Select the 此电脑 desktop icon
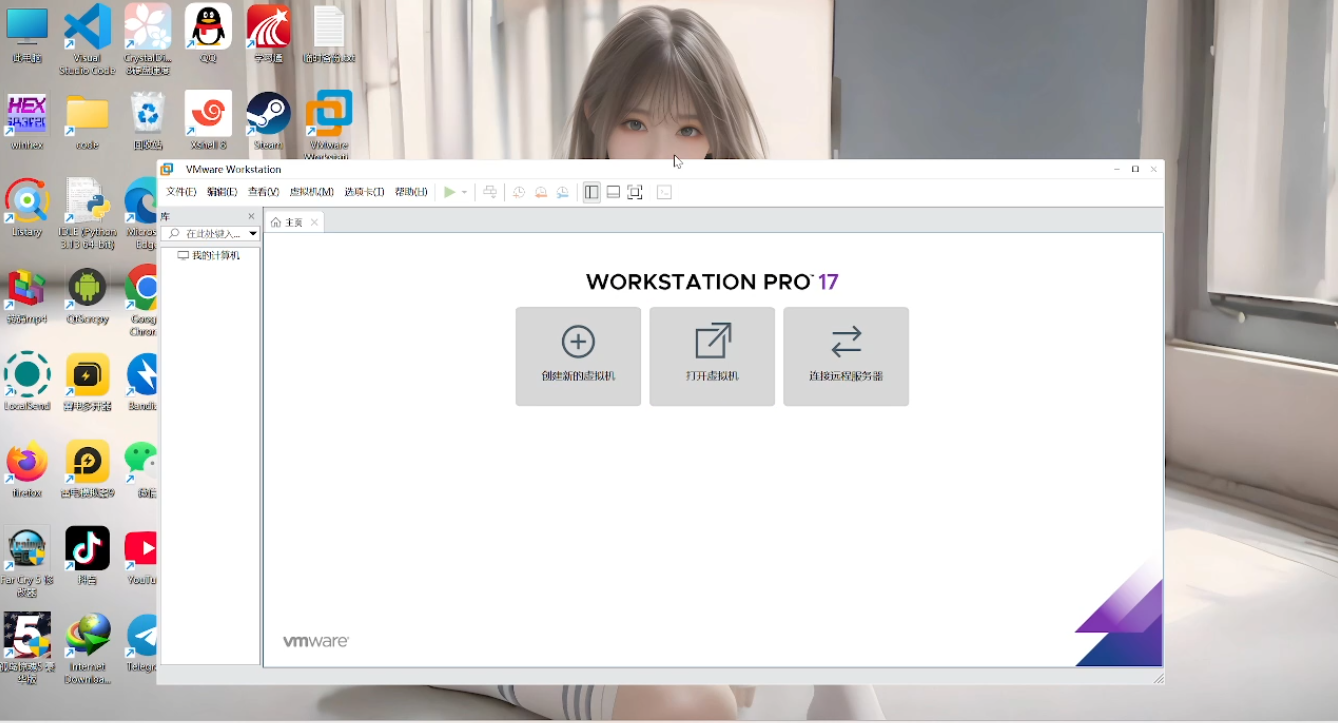The width and height of the screenshot is (1338, 723). pyautogui.click(x=27, y=34)
